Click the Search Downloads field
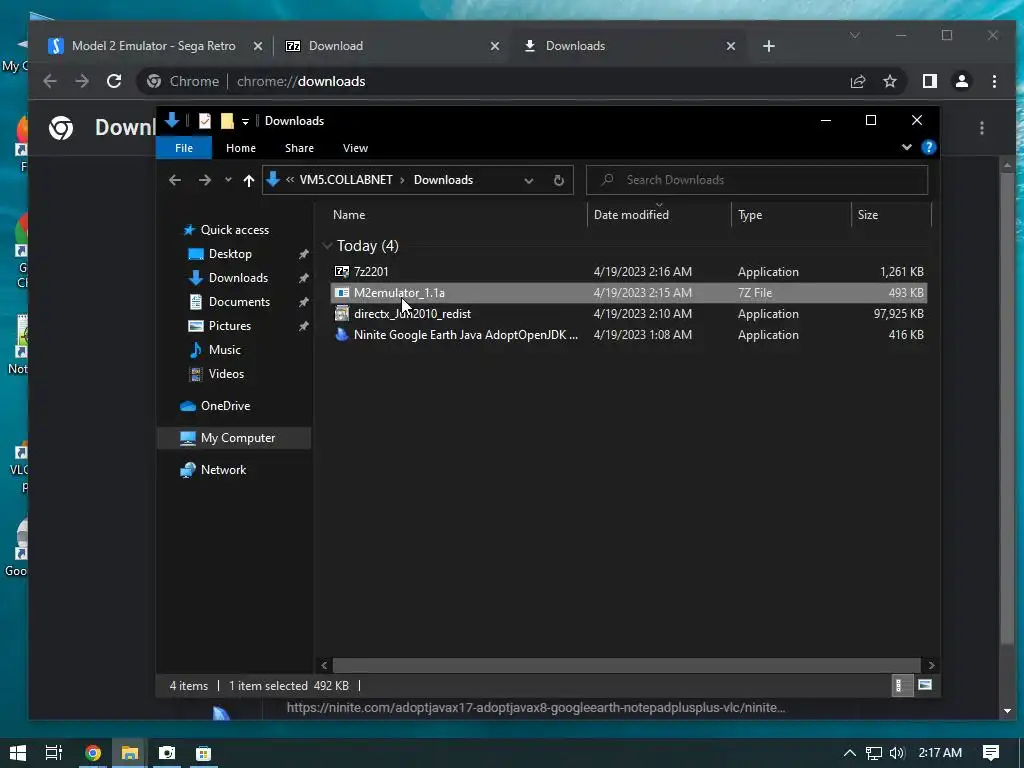The height and width of the screenshot is (768, 1024). click(757, 180)
